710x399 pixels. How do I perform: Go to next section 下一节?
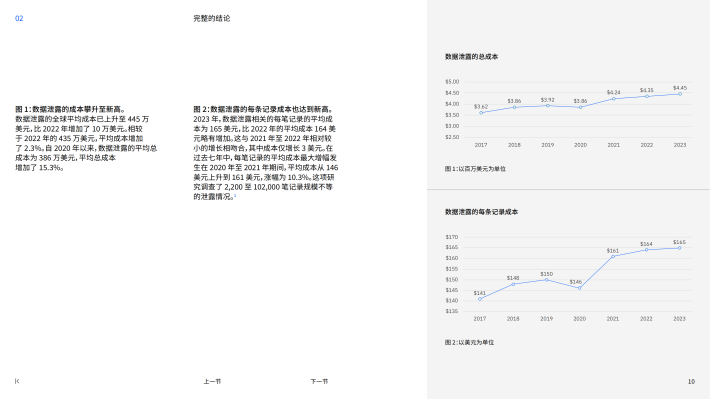(x=319, y=381)
